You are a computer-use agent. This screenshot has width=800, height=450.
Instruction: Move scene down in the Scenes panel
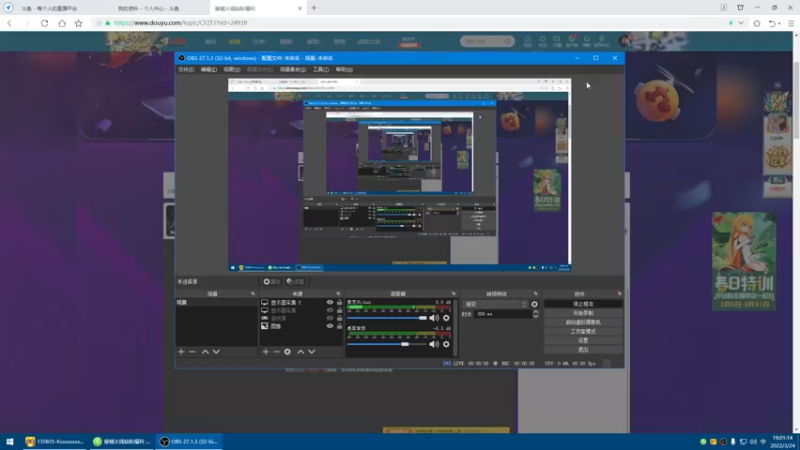[x=216, y=352]
